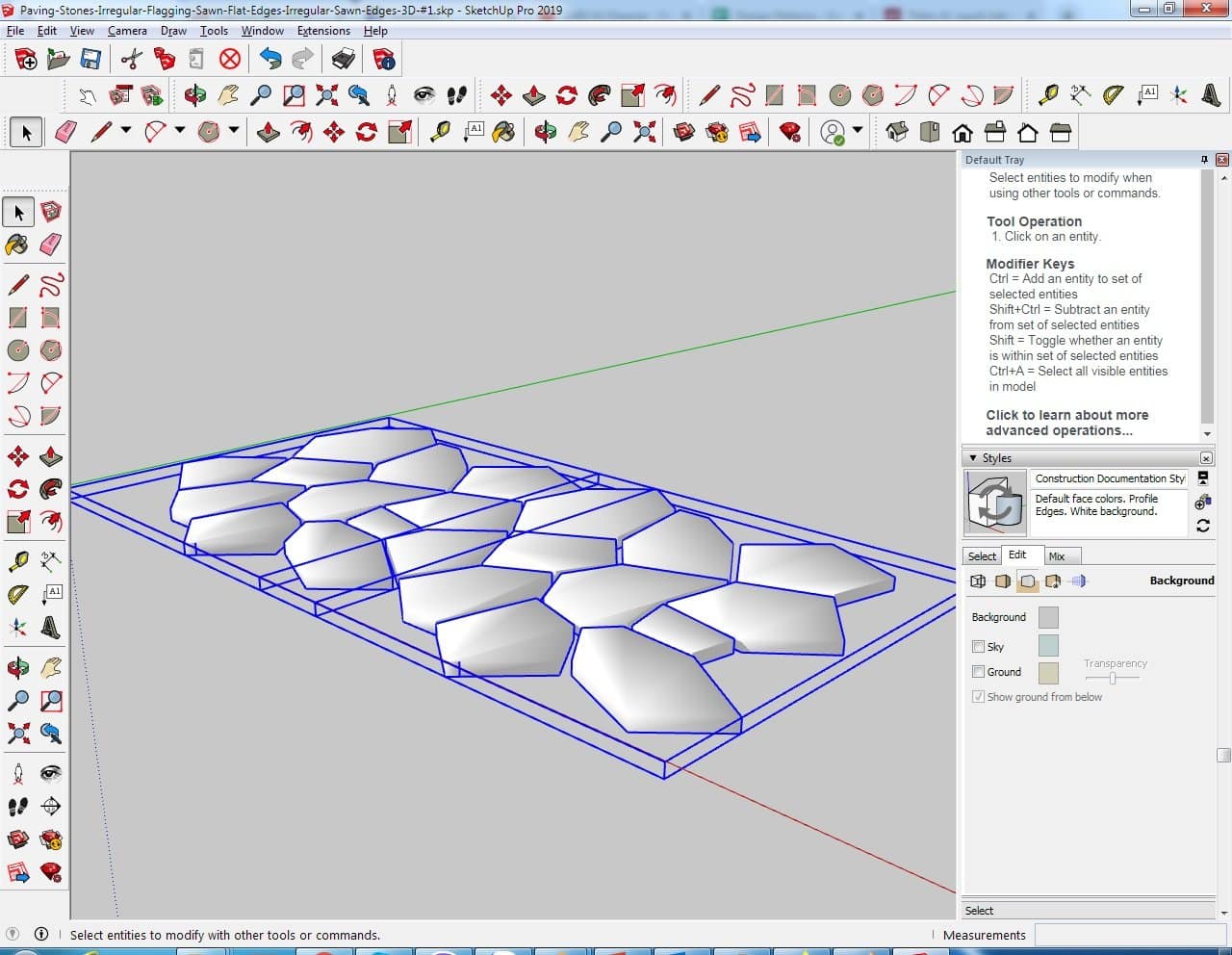Enable the Sky checkbox
This screenshot has height=955, width=1232.
978,647
